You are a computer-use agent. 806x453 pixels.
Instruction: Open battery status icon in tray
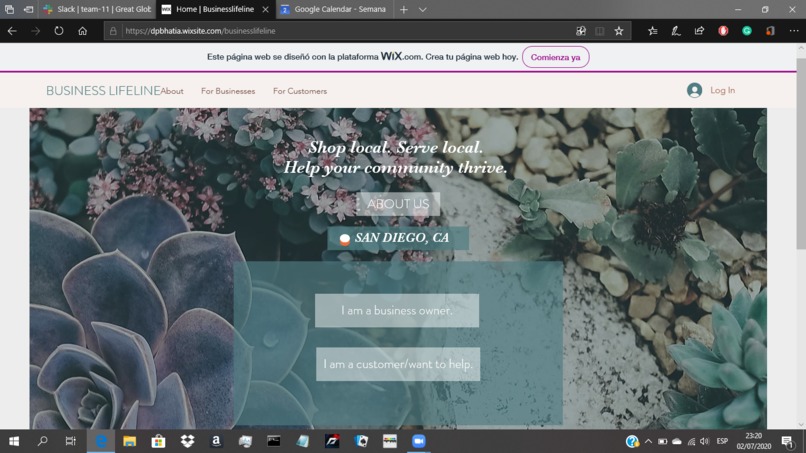coord(663,441)
